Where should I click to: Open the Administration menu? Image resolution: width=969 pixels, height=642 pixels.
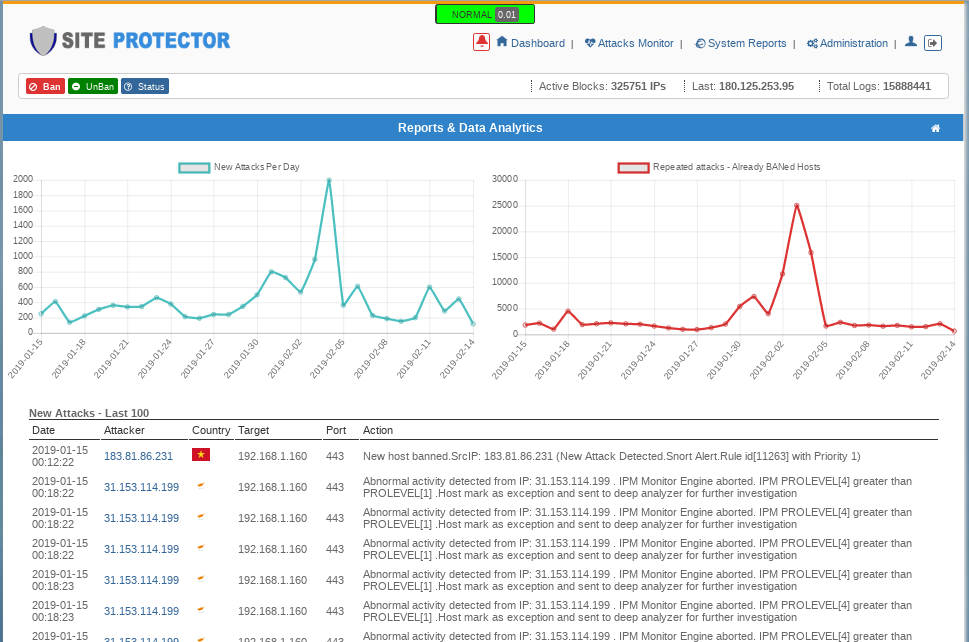tap(847, 43)
